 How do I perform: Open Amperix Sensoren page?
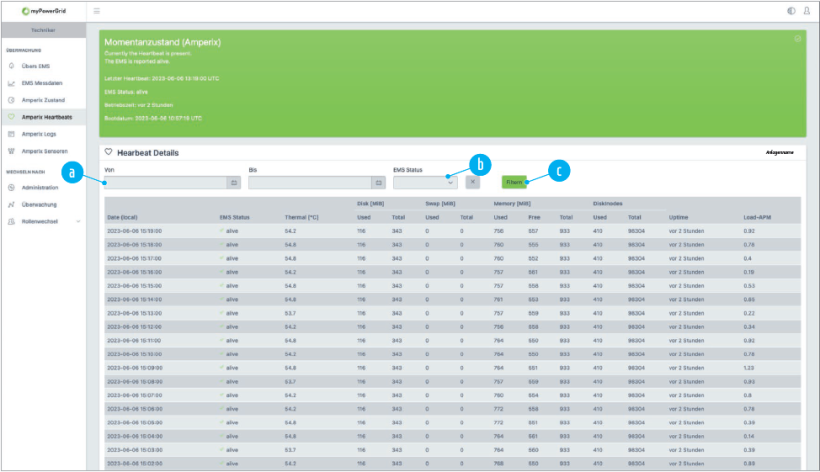[x=44, y=151]
